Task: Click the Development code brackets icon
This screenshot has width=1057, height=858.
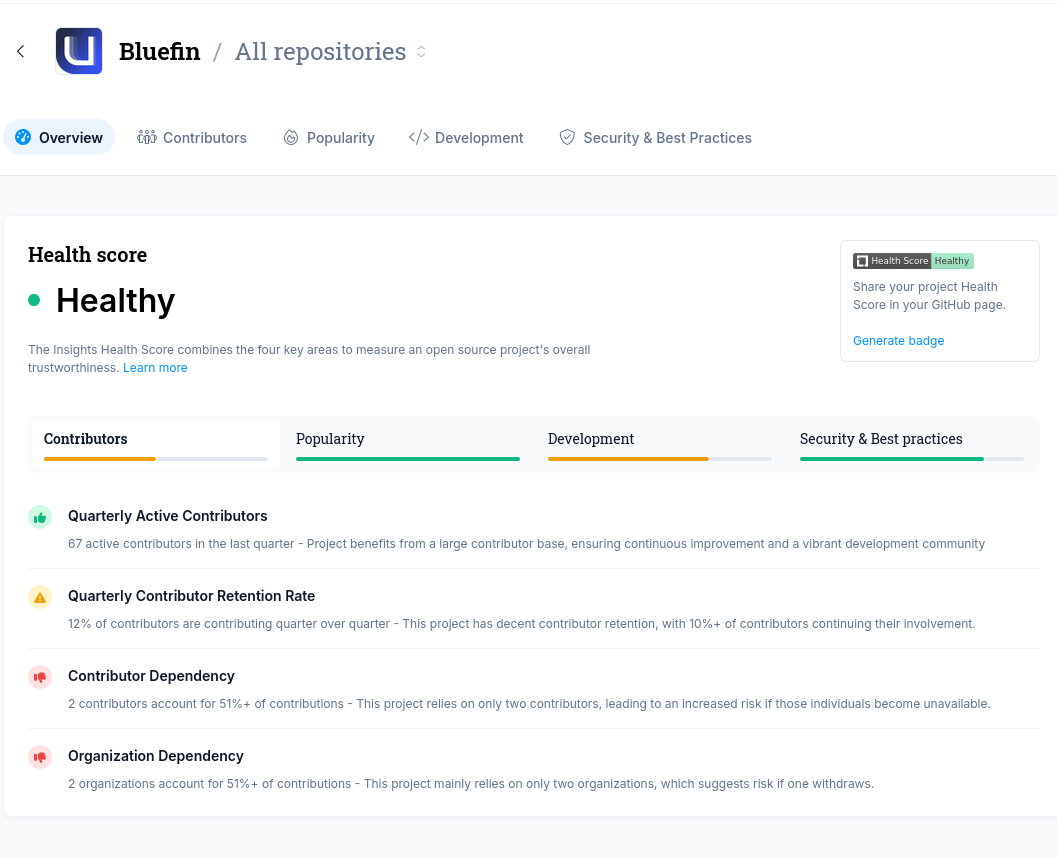Action: click(x=419, y=137)
